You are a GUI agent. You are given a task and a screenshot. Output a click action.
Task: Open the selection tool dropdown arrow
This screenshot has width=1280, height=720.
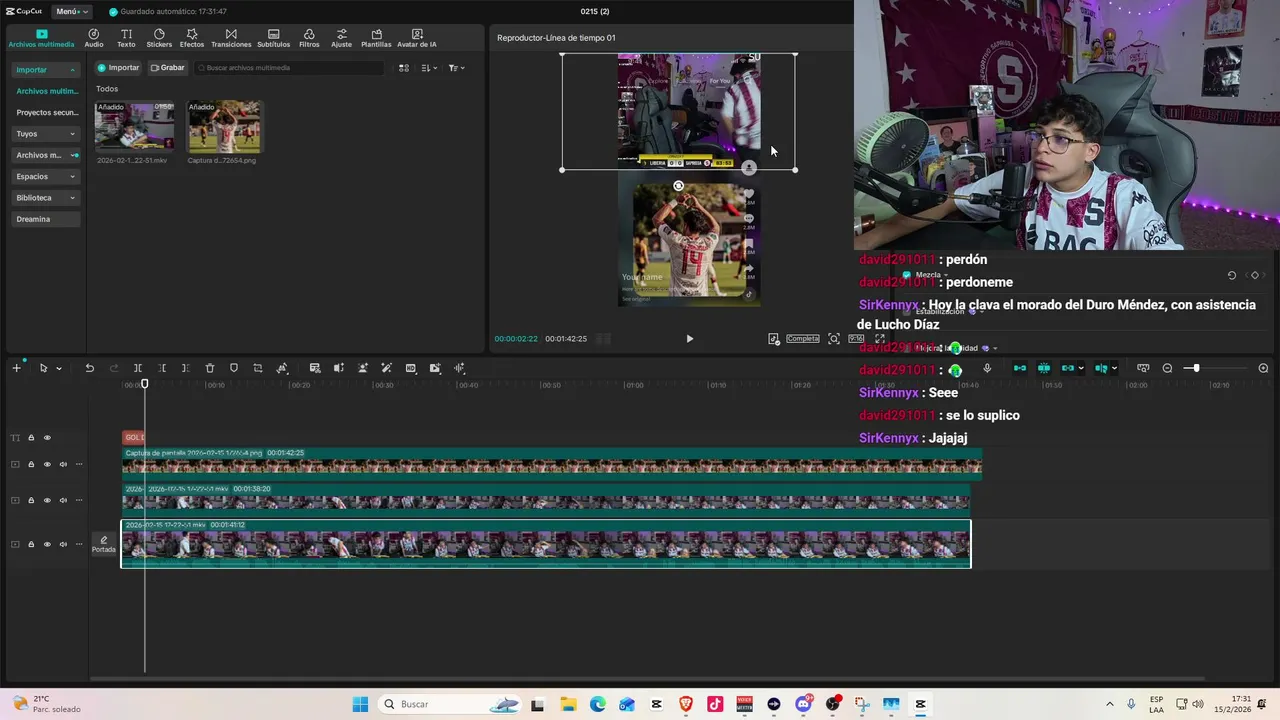tap(58, 369)
